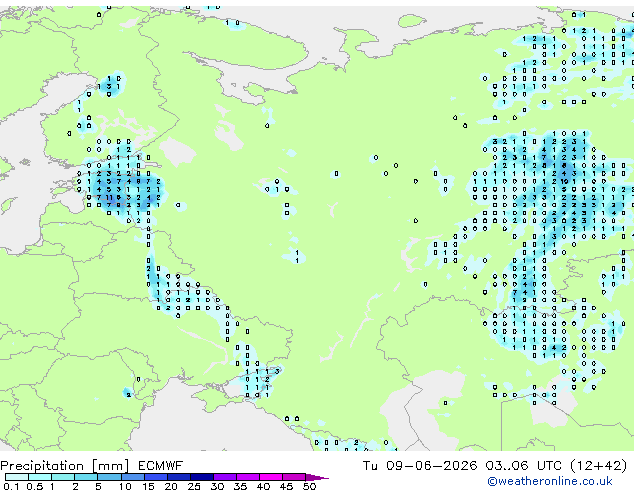Select the 35–40 mm violet legend swatch
Screen dimensions: 634x490
pyautogui.click(x=248, y=477)
